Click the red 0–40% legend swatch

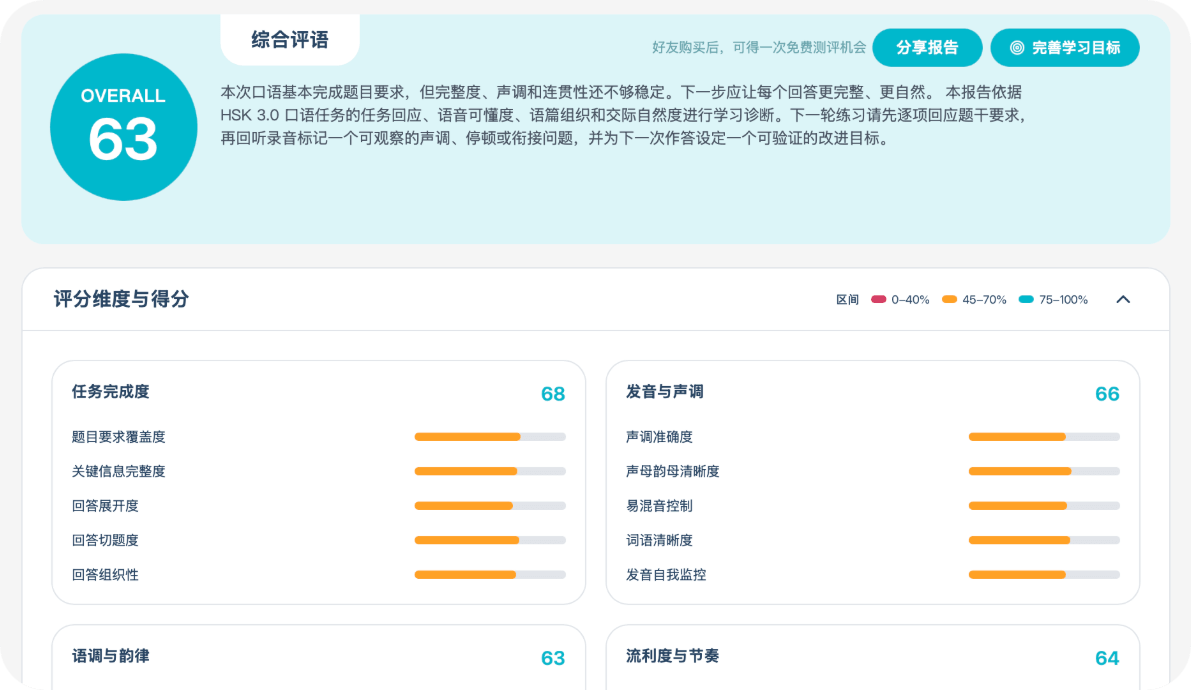(878, 299)
